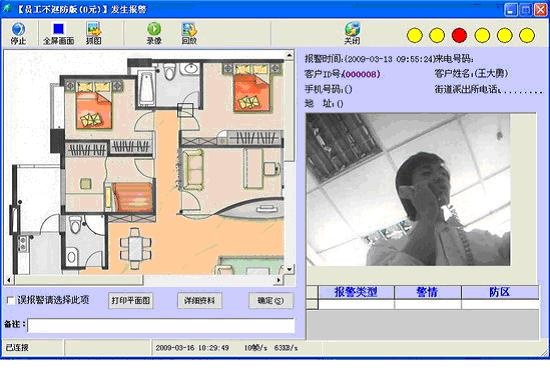Minimize the alarm window
This screenshot has height=384, width=550.
pos(511,9)
